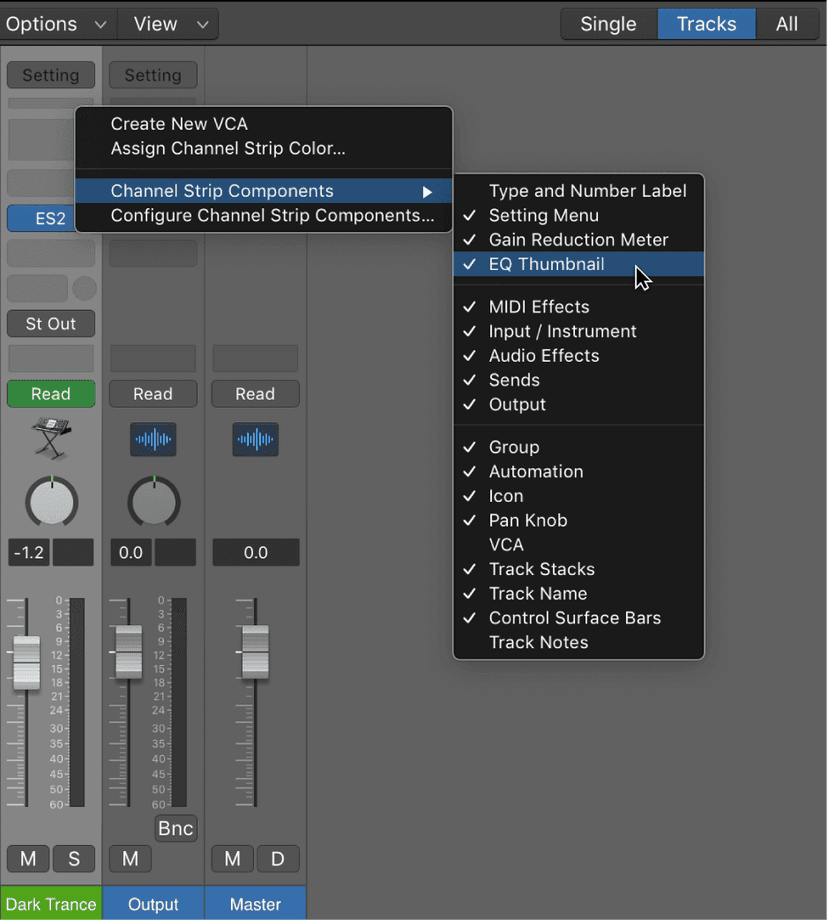
Task: Toggle Output component visibility
Action: (579, 404)
